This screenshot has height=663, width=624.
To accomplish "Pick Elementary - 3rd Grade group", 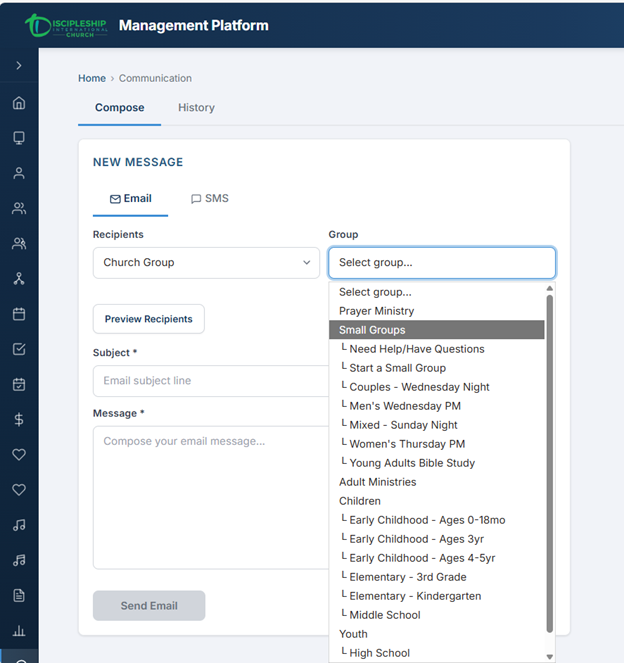I will (437, 577).
